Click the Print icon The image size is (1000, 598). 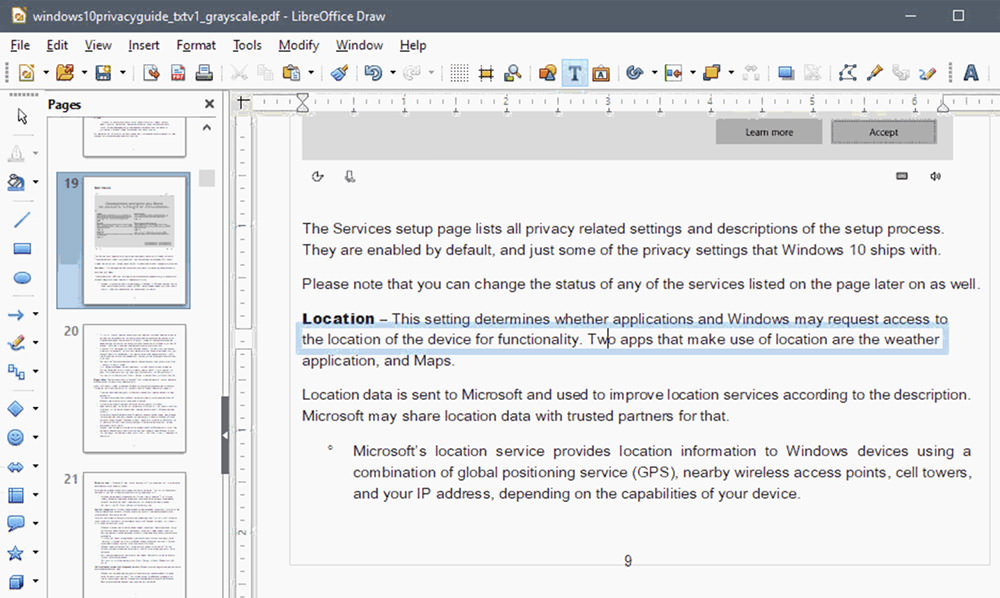tap(204, 73)
